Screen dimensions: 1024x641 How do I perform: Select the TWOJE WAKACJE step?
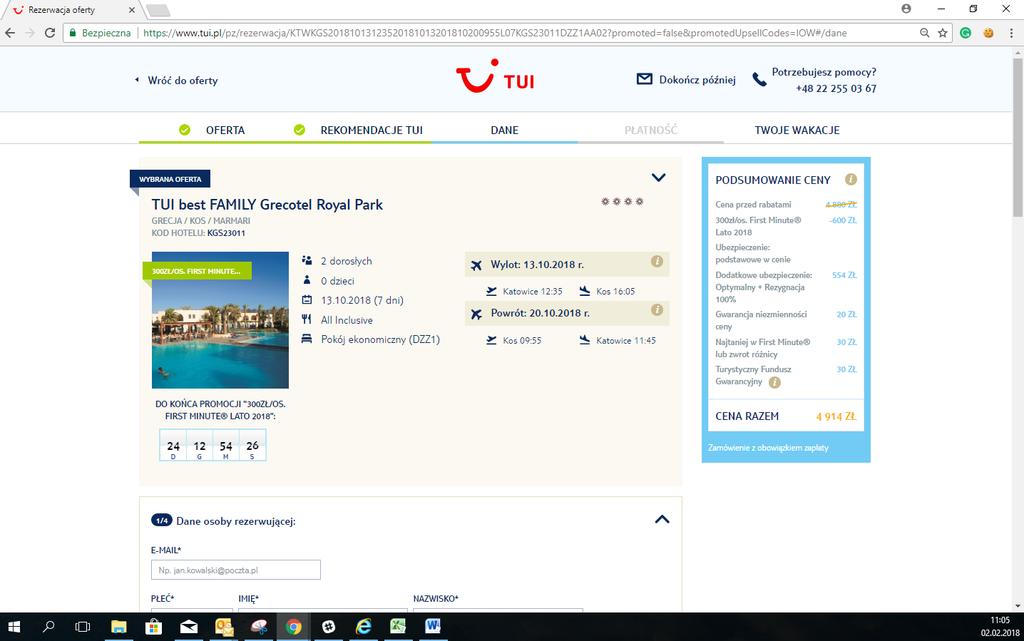(797, 130)
